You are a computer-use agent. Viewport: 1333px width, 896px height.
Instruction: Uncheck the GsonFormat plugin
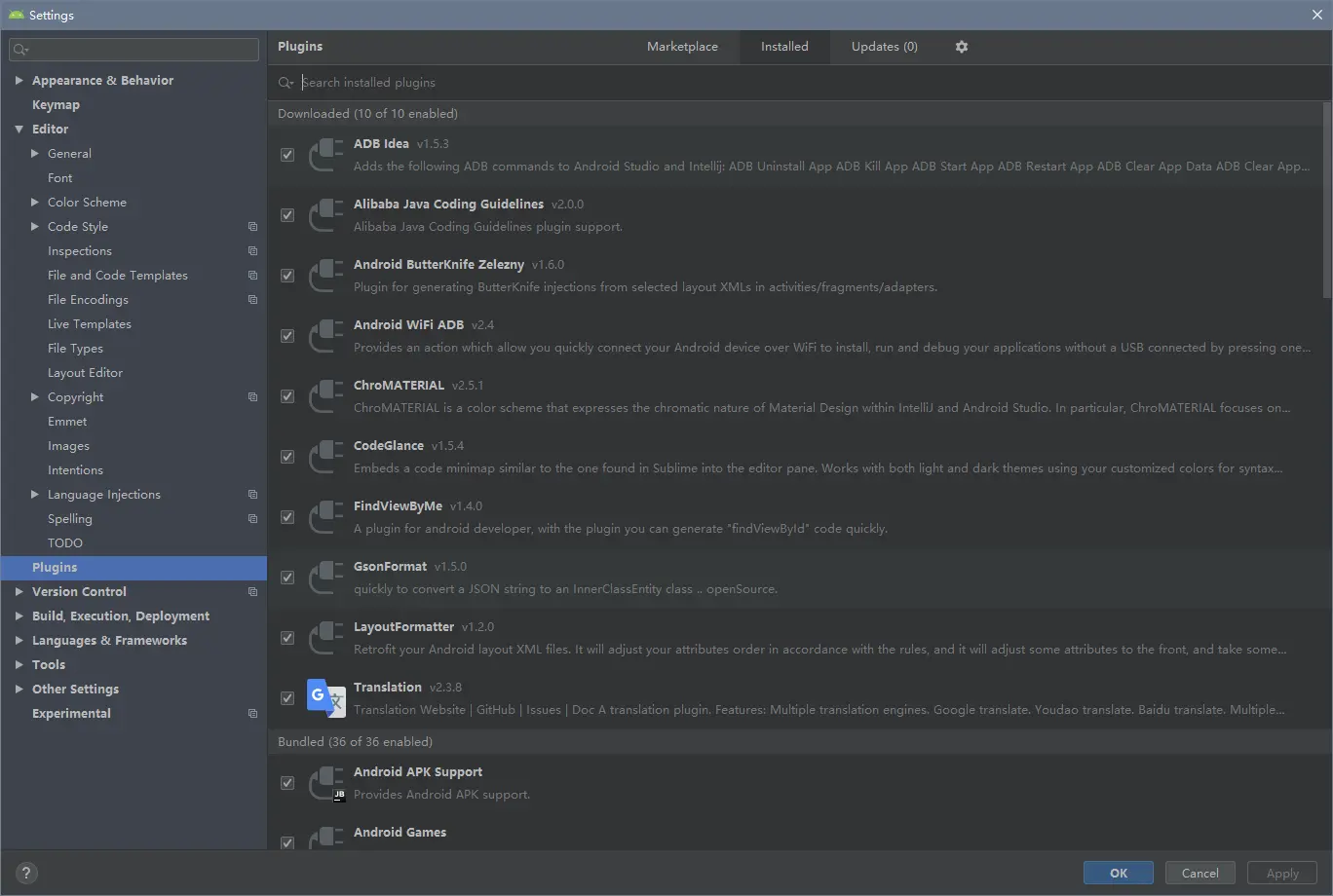287,578
